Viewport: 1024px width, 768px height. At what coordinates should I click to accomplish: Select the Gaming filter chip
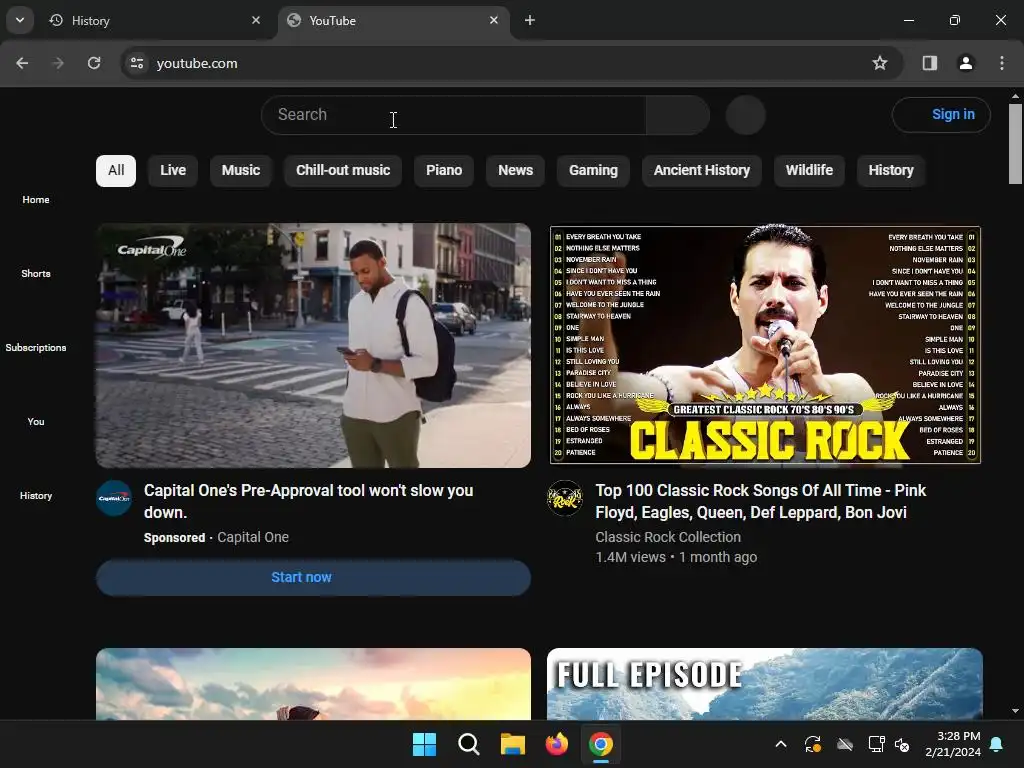coord(593,170)
